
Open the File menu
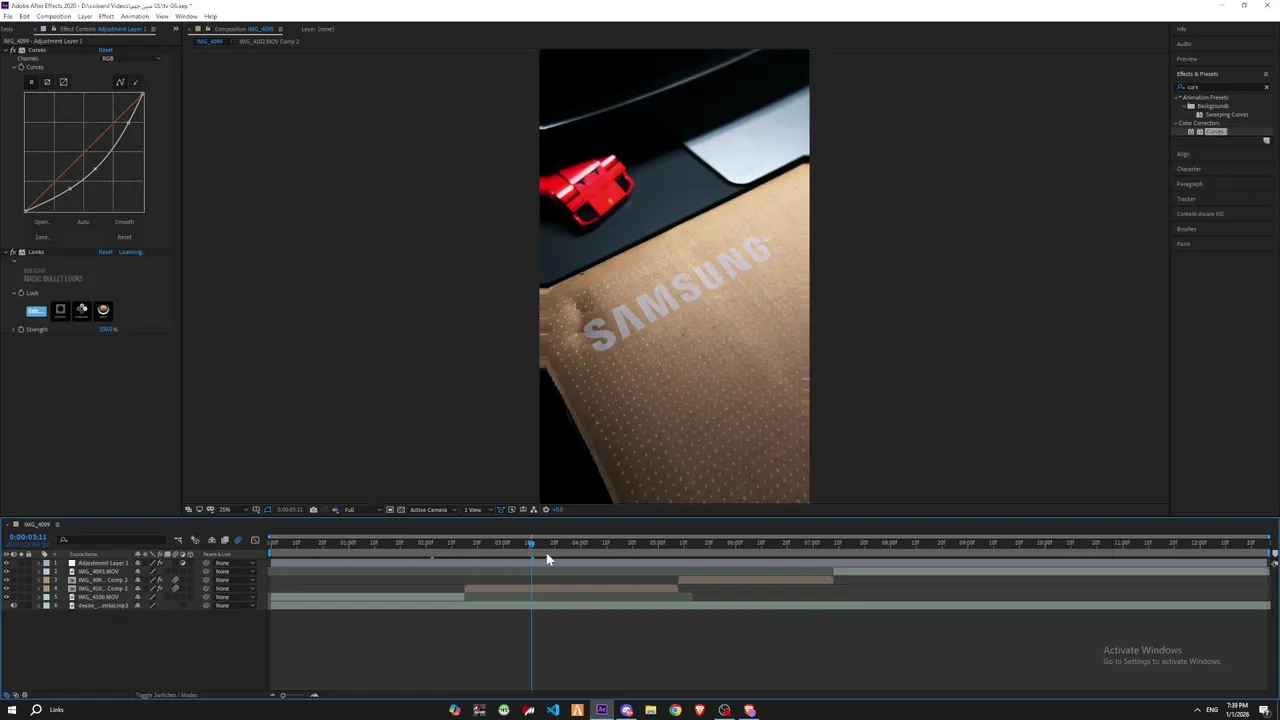tap(8, 16)
